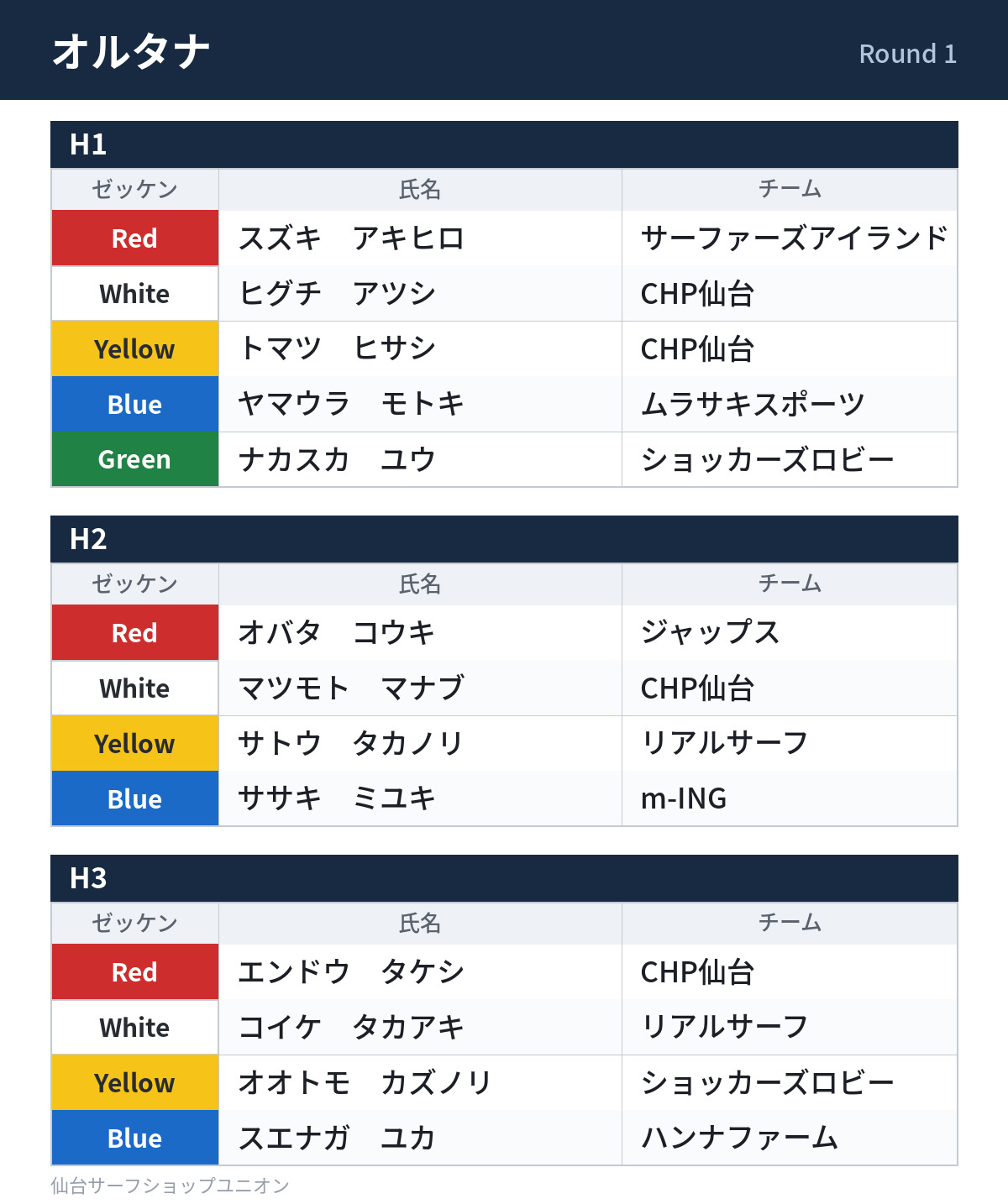Click team name サーファーズアイランド
The height and width of the screenshot is (1204, 1008).
(x=795, y=238)
